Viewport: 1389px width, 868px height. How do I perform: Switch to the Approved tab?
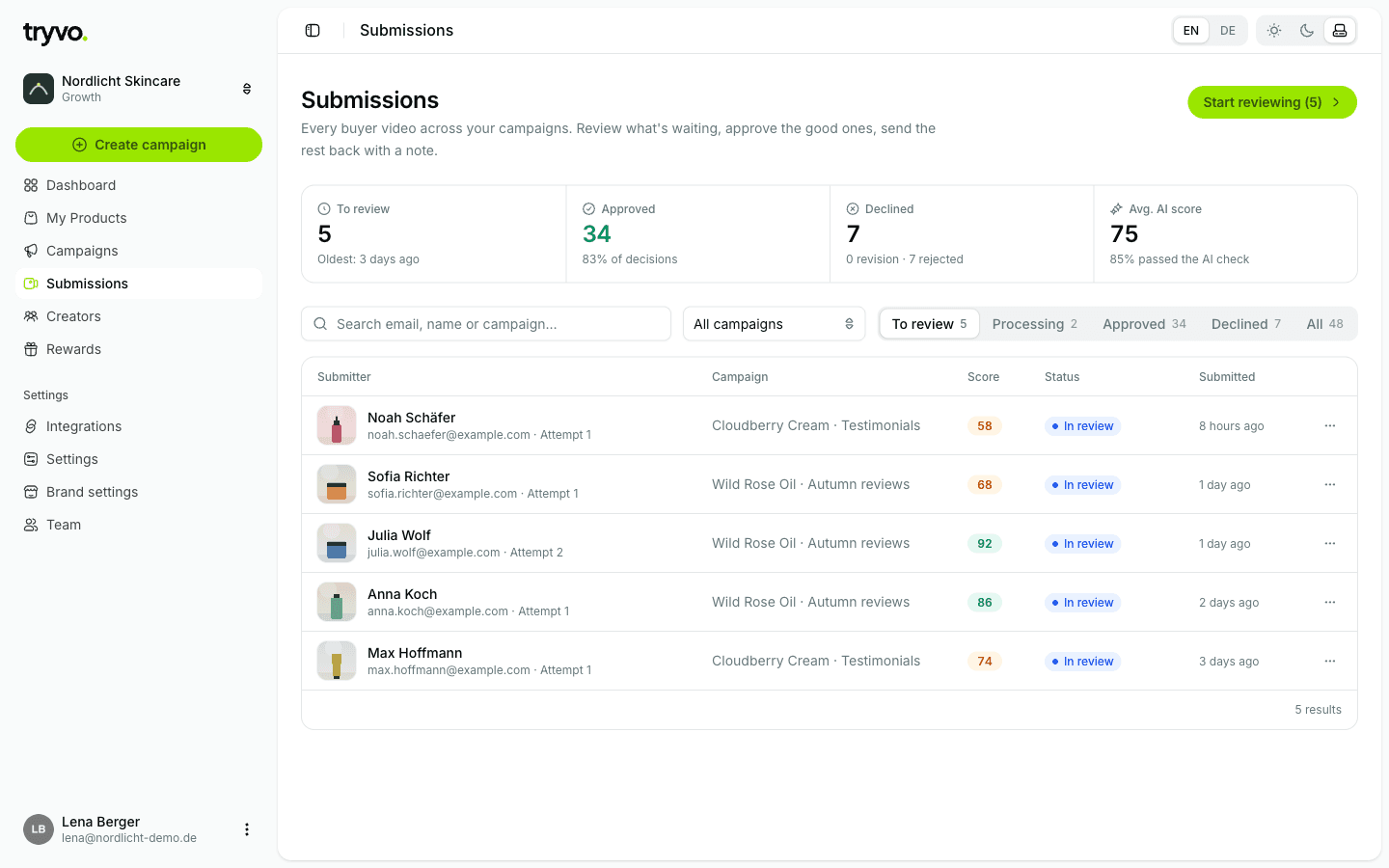[1144, 324]
